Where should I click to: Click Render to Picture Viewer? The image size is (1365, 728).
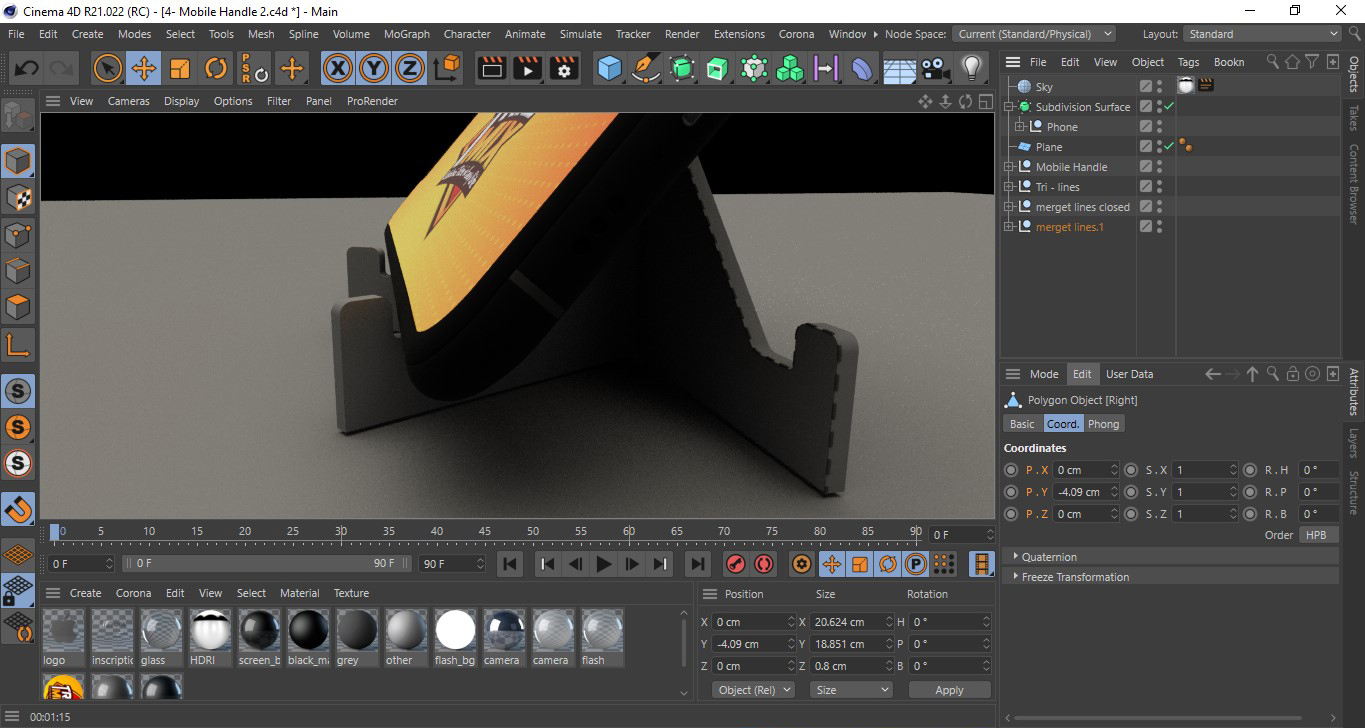click(x=526, y=68)
